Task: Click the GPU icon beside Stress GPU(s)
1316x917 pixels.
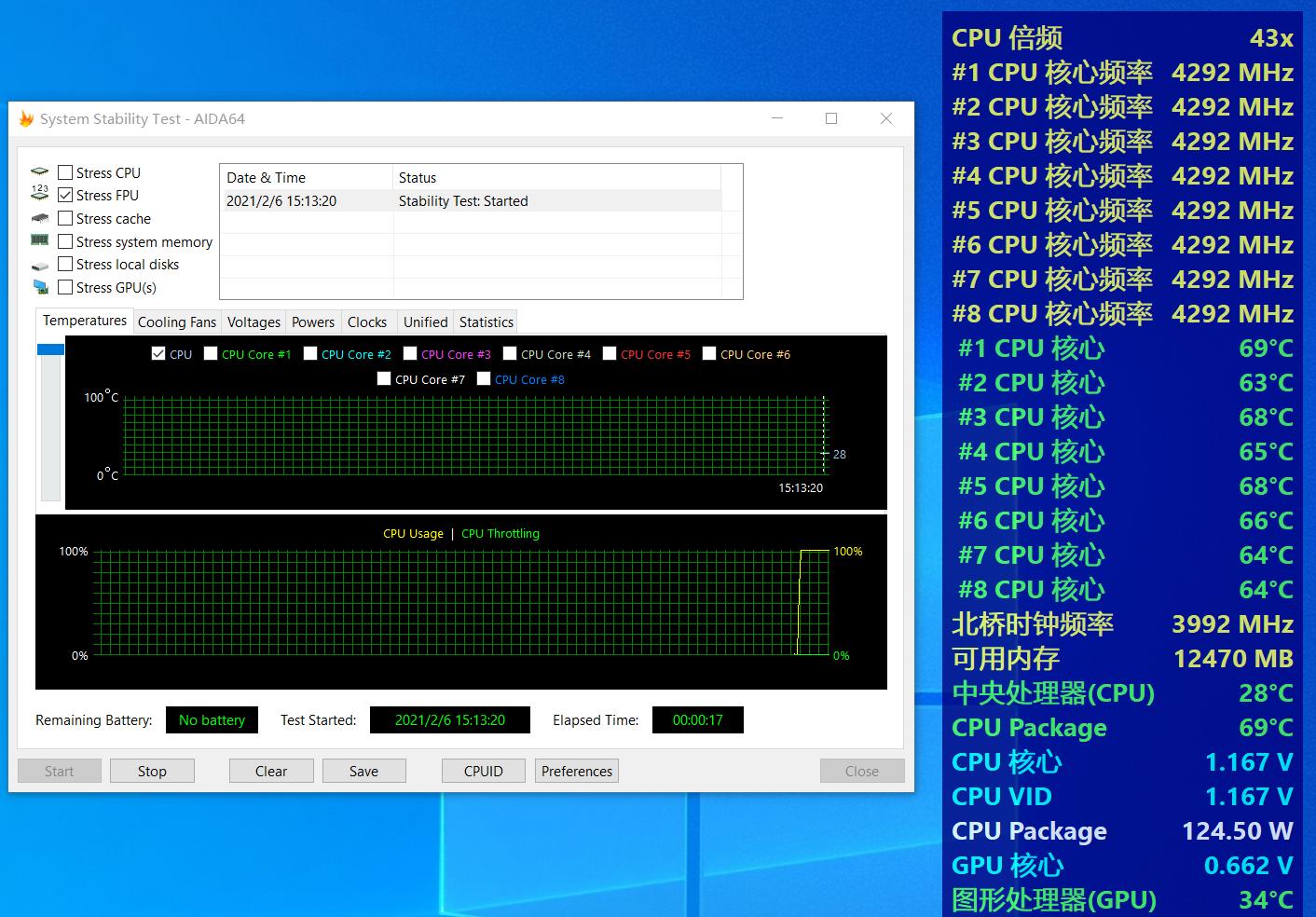Action: (x=40, y=287)
